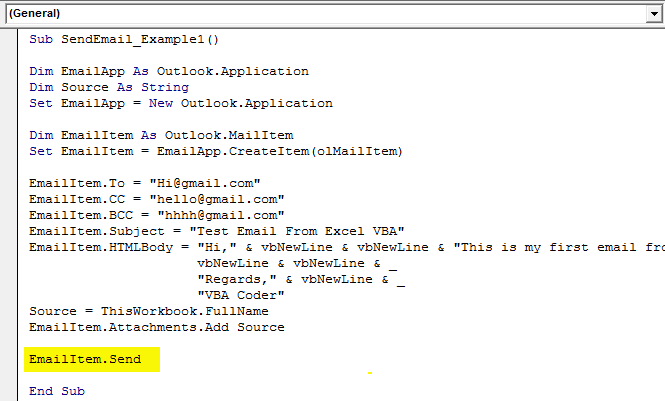665x401 pixels.
Task: Open the (General) object dropdown arrow
Action: (654, 14)
